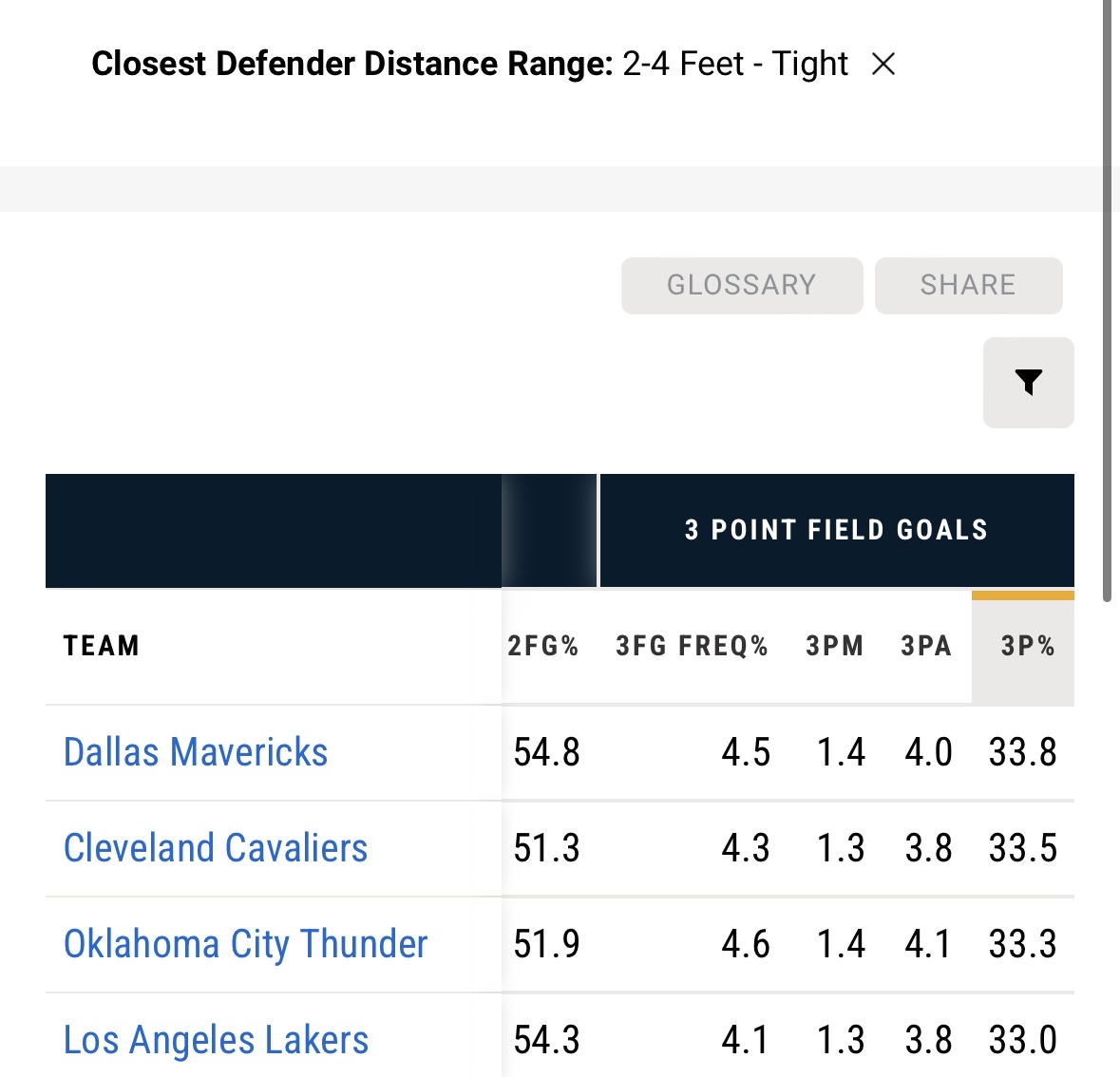Click Los Angeles Lakers 3P% value 33.0
This screenshot has height=1077, width=1120.
pyautogui.click(x=1022, y=1040)
